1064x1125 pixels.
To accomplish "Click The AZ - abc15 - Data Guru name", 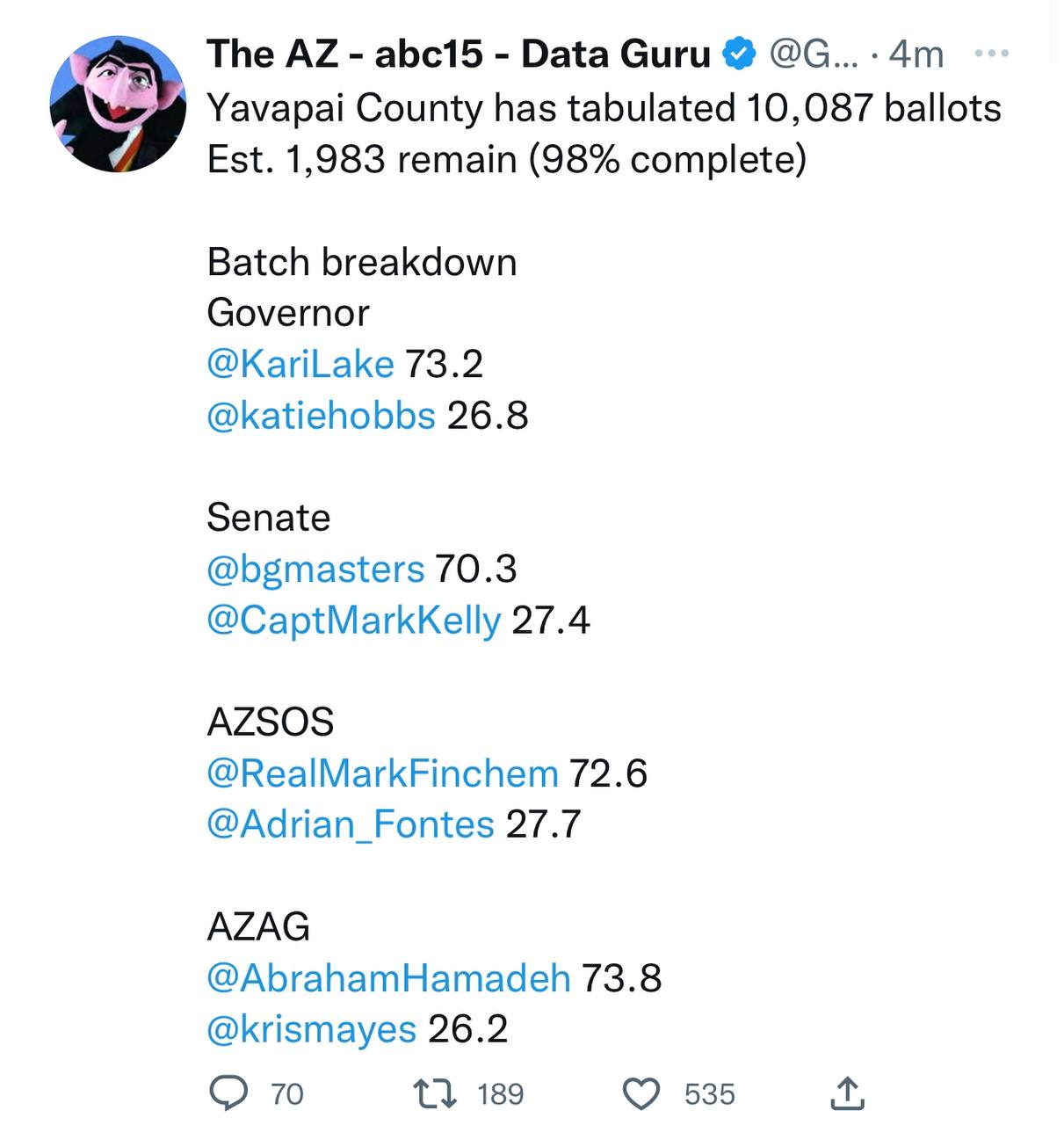I will (459, 54).
